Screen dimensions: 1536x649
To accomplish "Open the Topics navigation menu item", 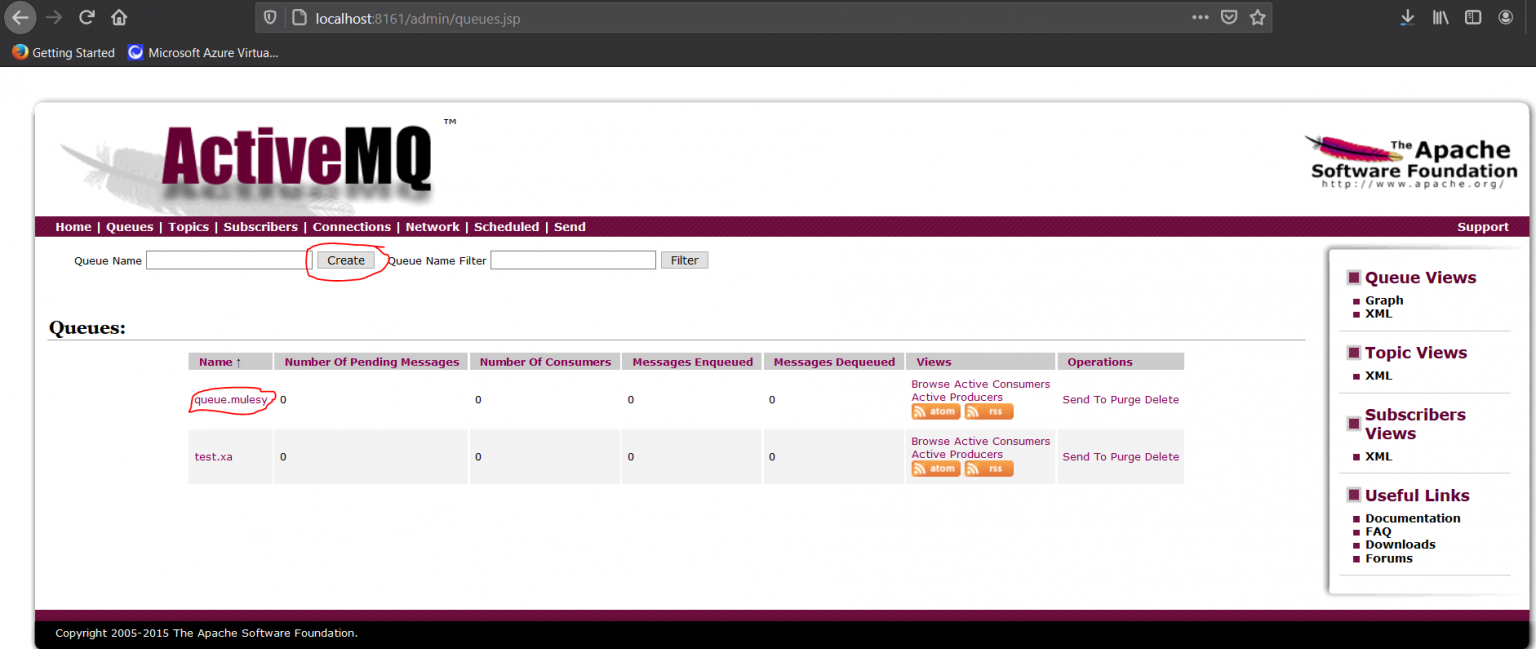I will pos(188,227).
